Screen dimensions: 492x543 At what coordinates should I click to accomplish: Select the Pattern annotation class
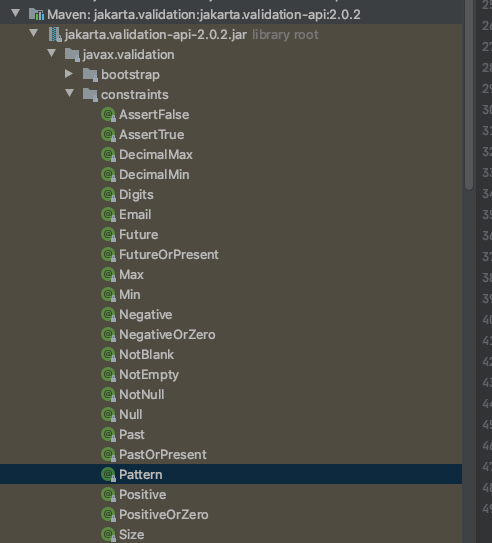tap(141, 474)
